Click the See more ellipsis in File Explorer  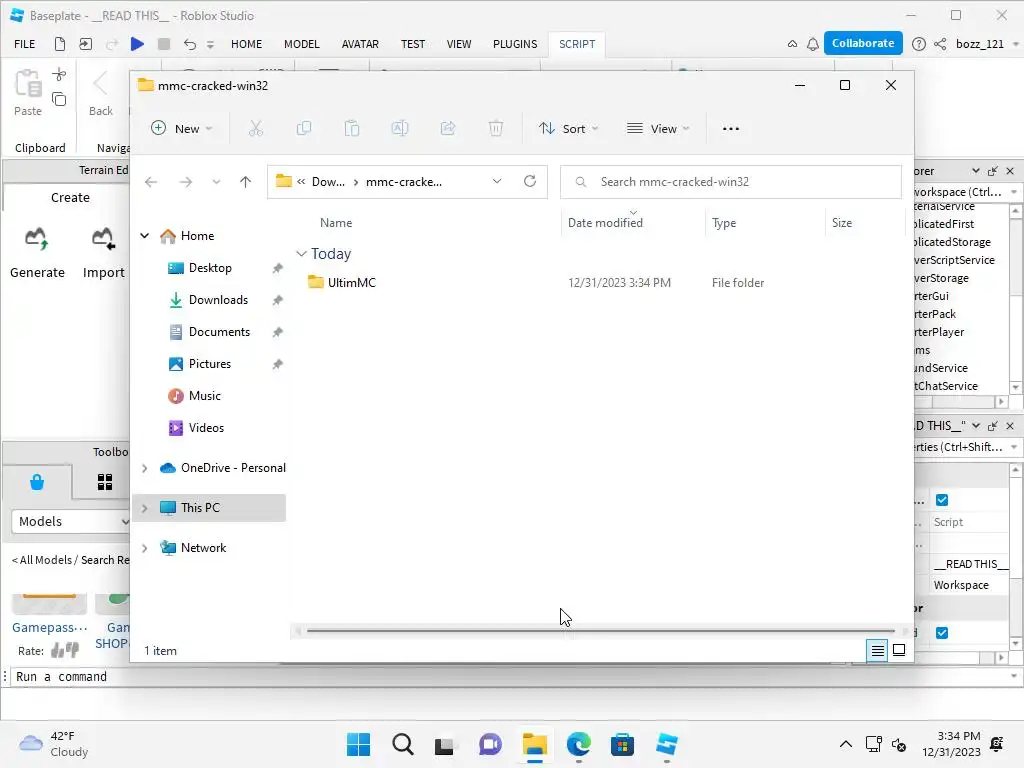(x=731, y=129)
